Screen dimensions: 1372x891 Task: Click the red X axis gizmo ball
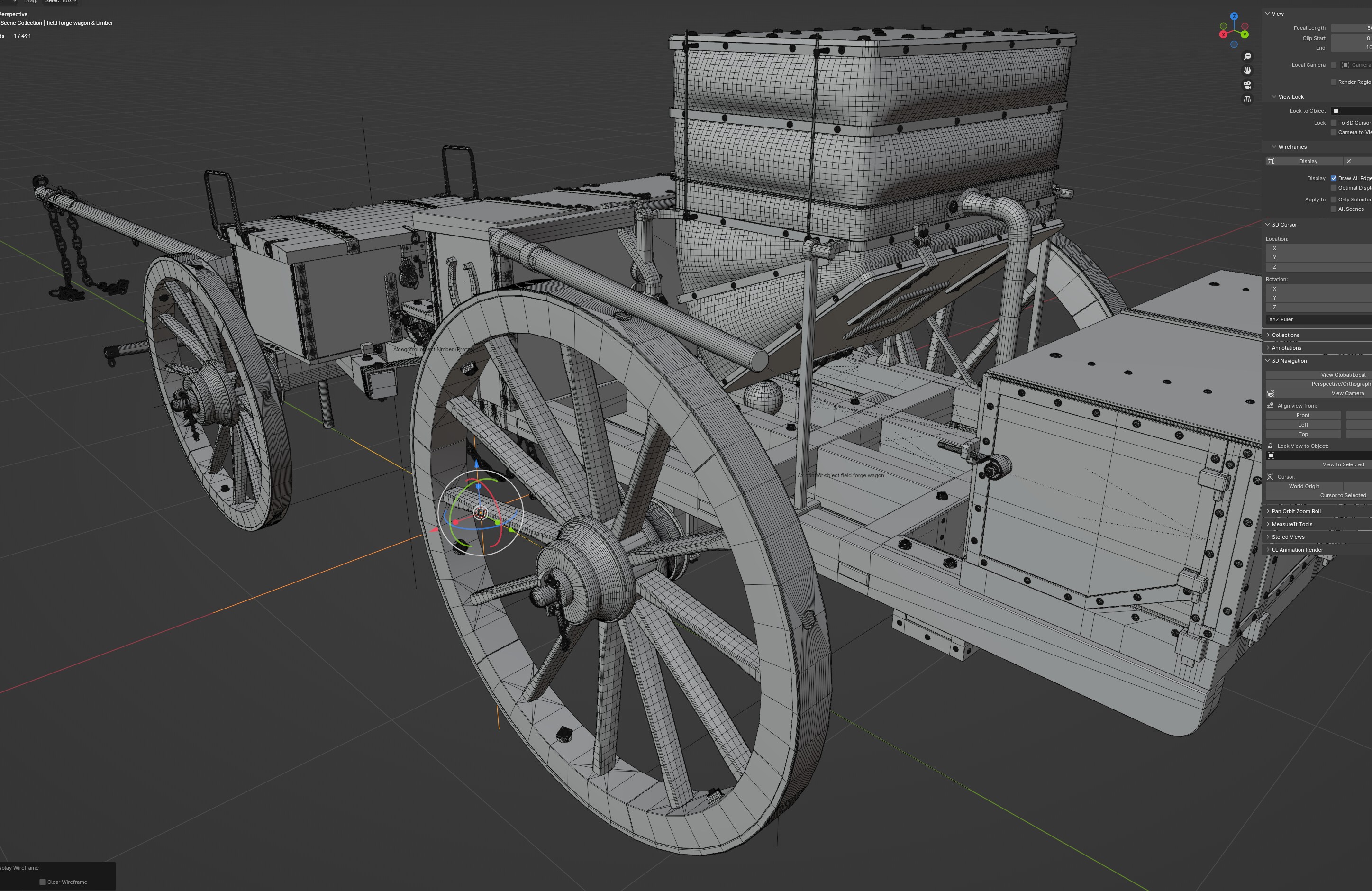[1223, 35]
